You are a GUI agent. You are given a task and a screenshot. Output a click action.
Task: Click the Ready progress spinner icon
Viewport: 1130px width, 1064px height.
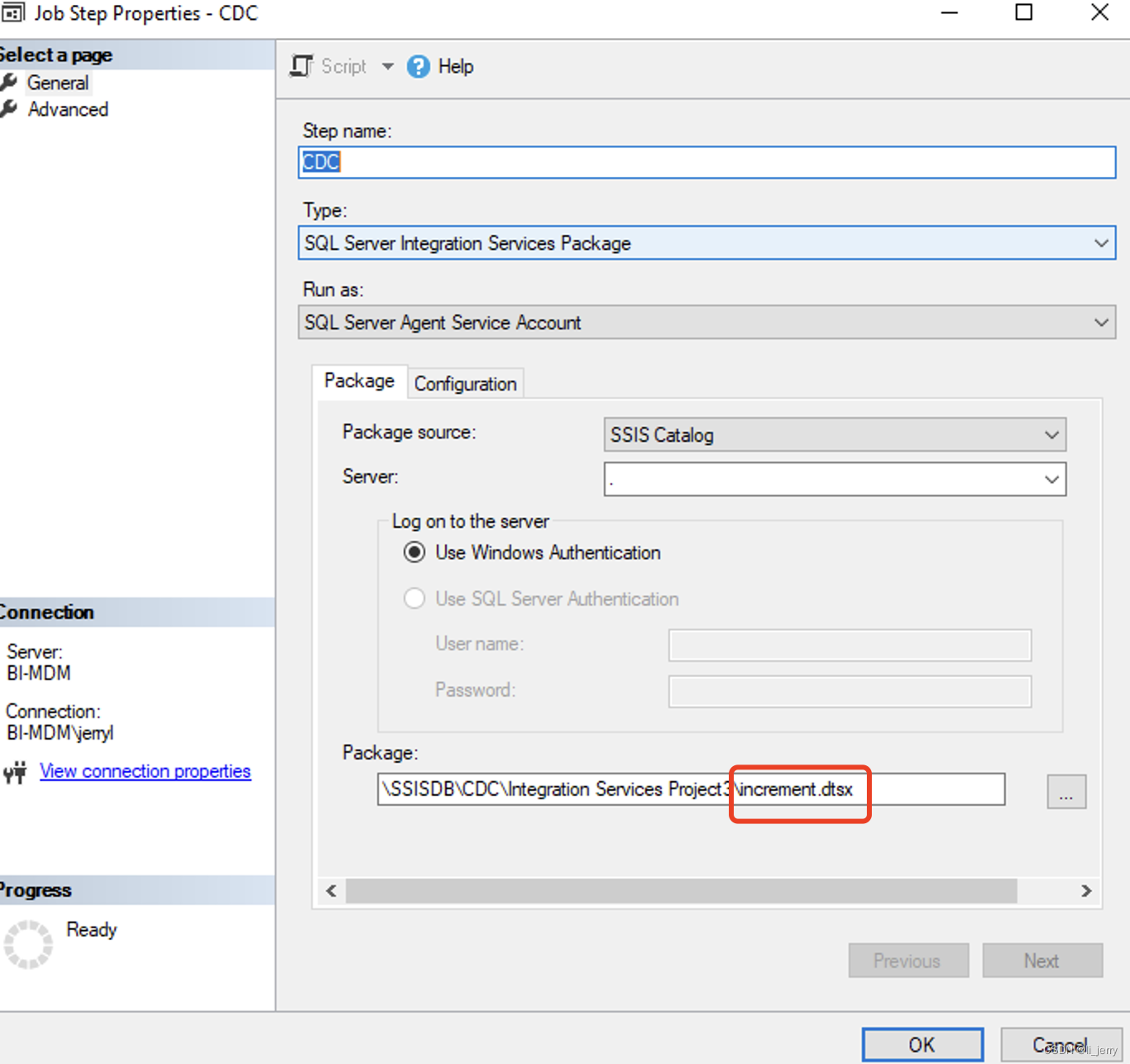click(x=28, y=944)
